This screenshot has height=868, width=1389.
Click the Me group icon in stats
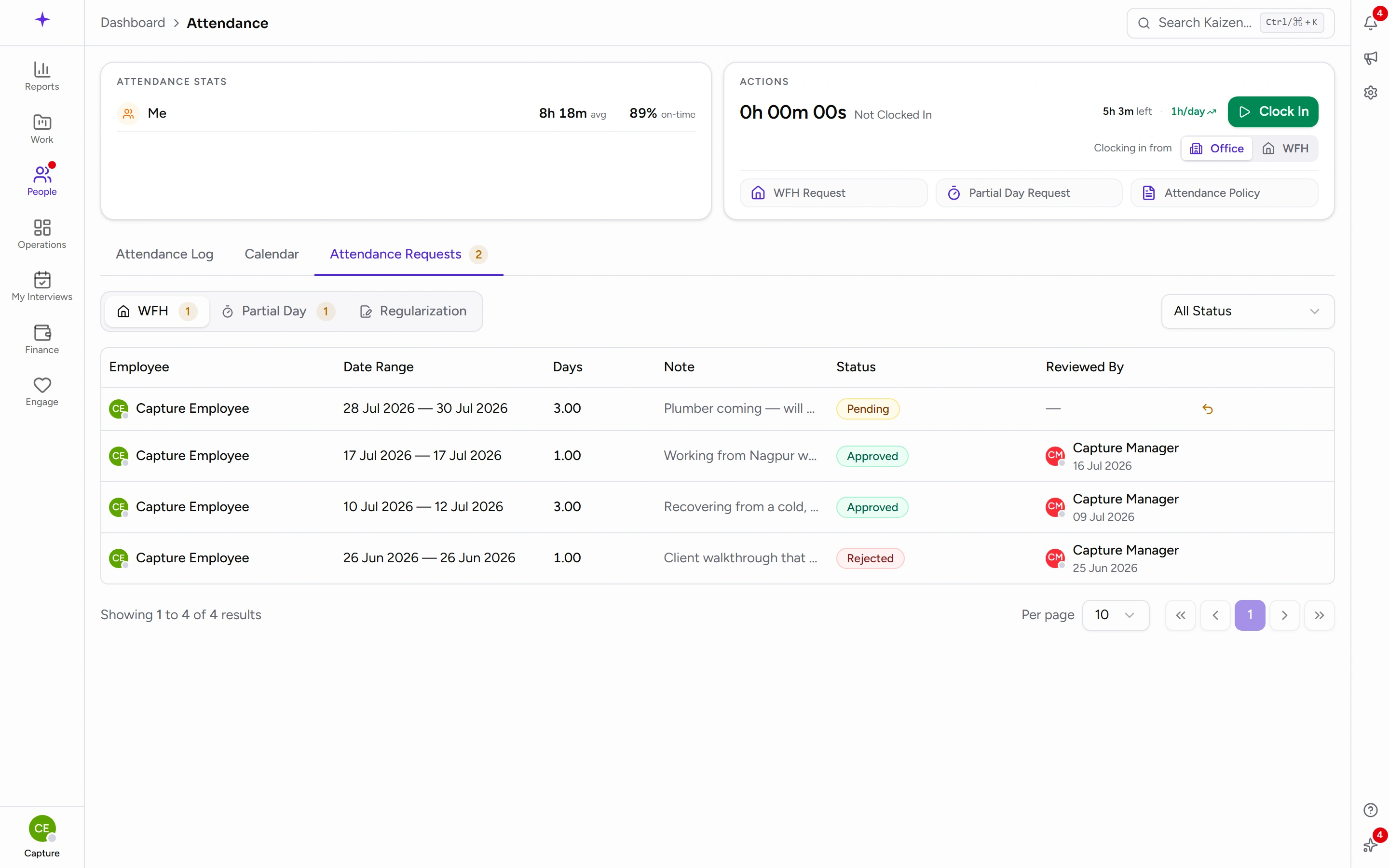(128, 113)
